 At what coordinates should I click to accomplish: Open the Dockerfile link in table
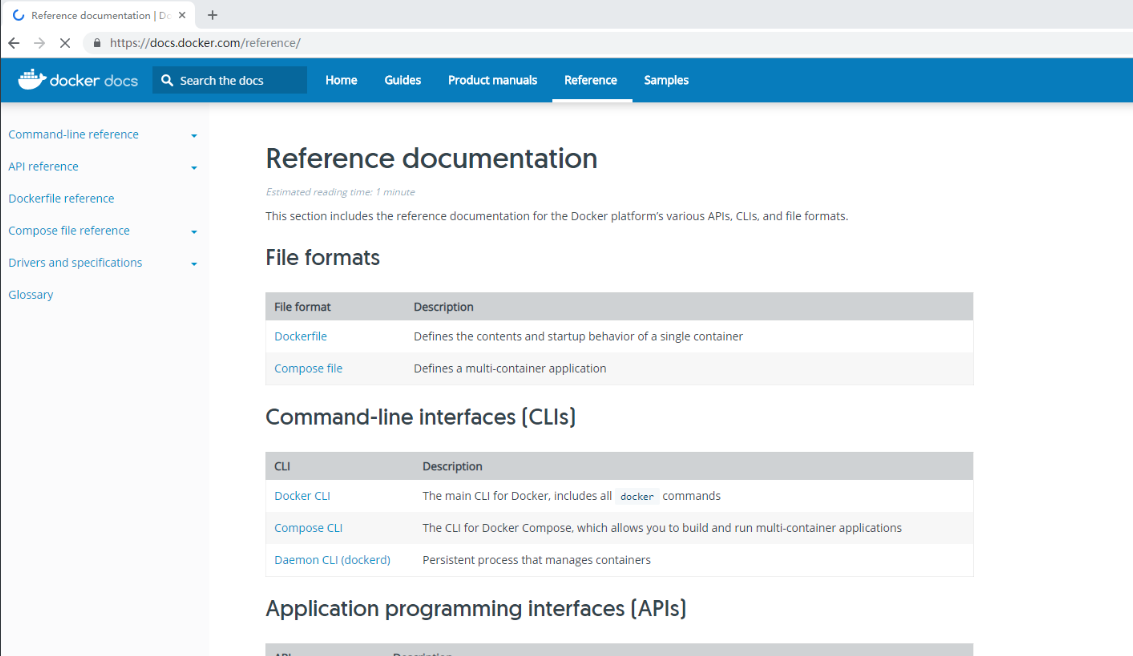pos(300,336)
